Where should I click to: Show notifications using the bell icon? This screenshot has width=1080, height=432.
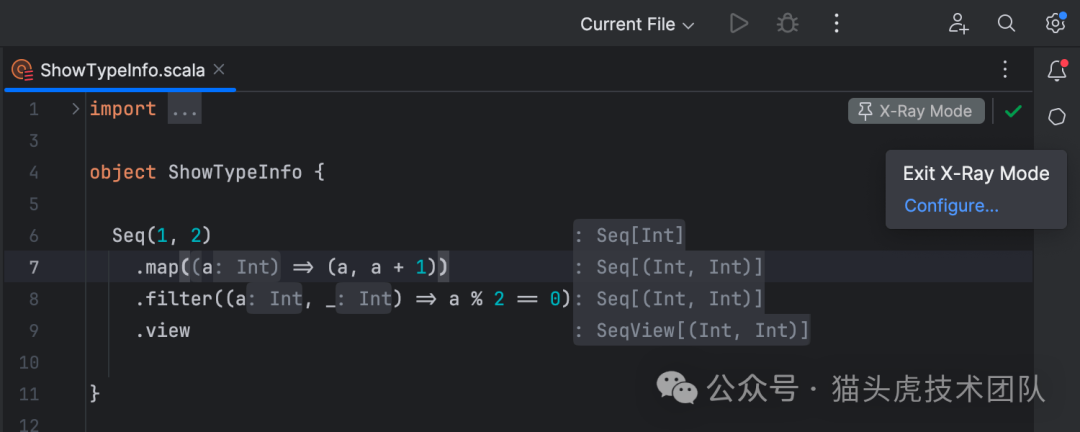point(1057,70)
